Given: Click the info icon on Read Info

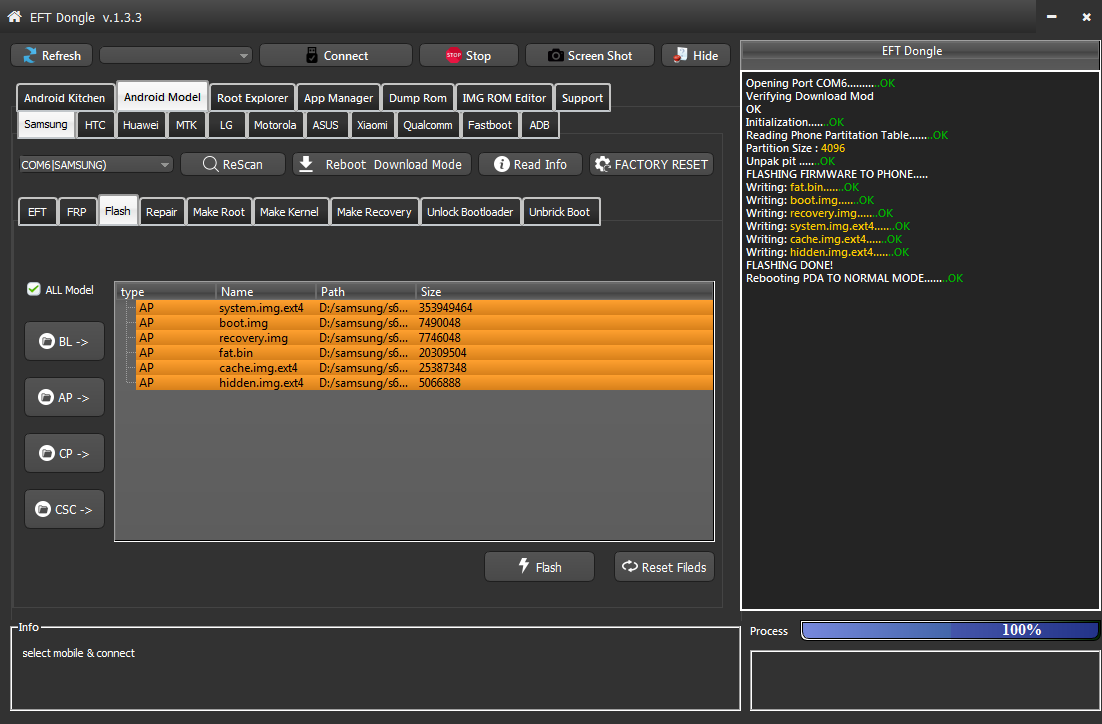Looking at the screenshot, I should (502, 164).
